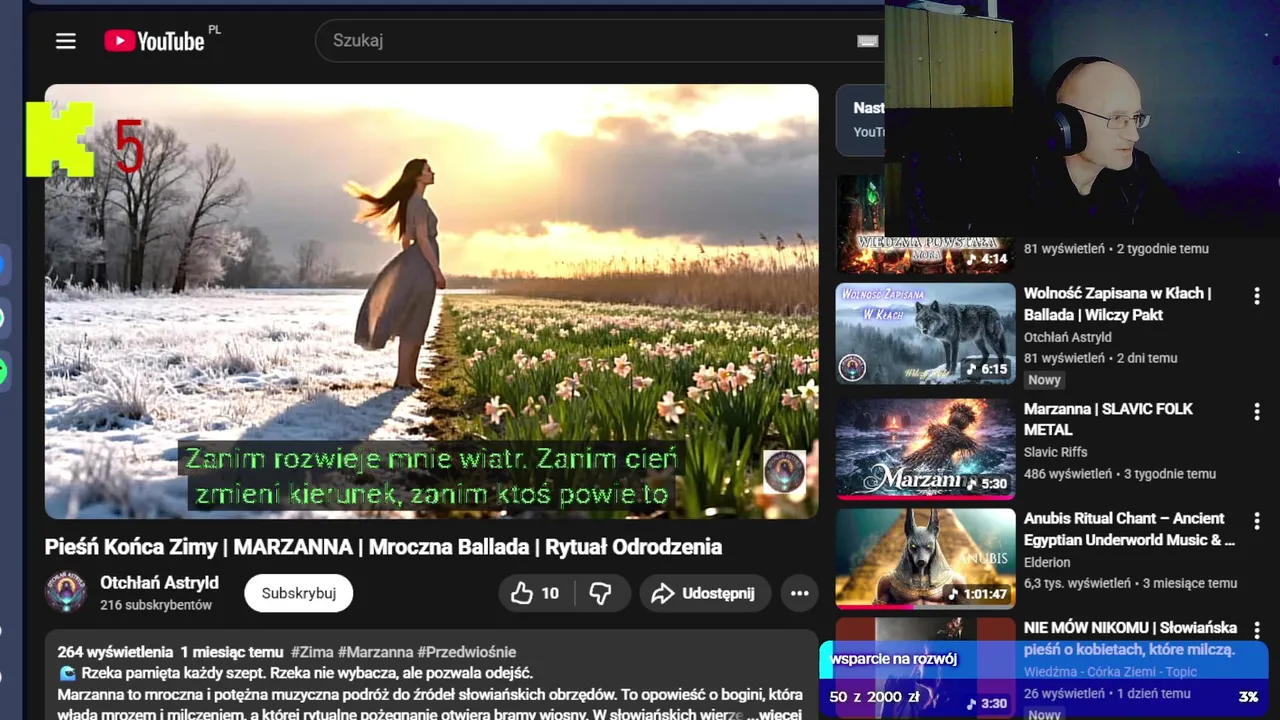Open options menu for Anubis Ritual Chant
This screenshot has height=720, width=1280.
(1257, 521)
